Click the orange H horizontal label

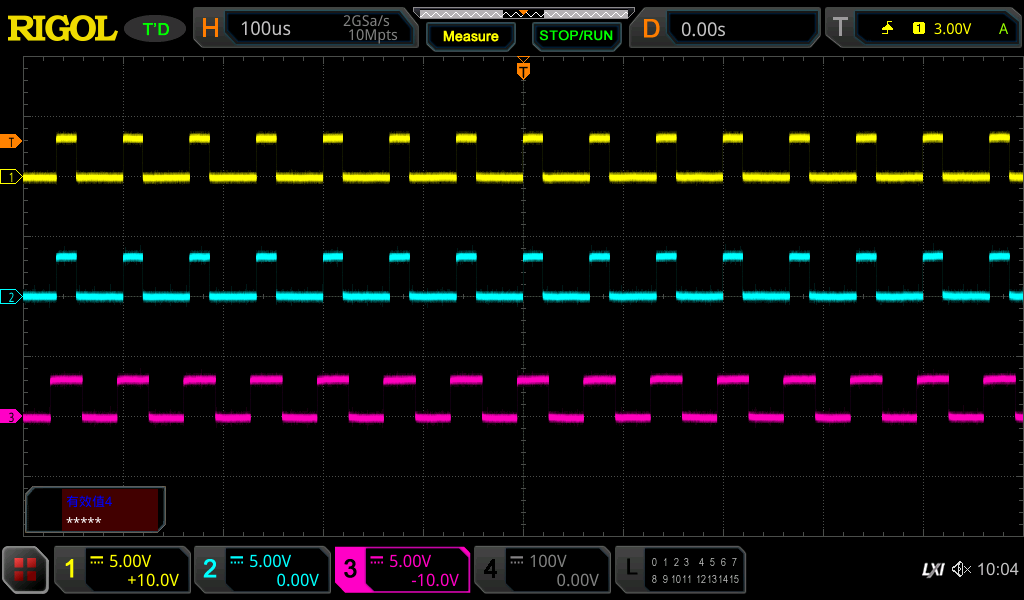[x=210, y=28]
